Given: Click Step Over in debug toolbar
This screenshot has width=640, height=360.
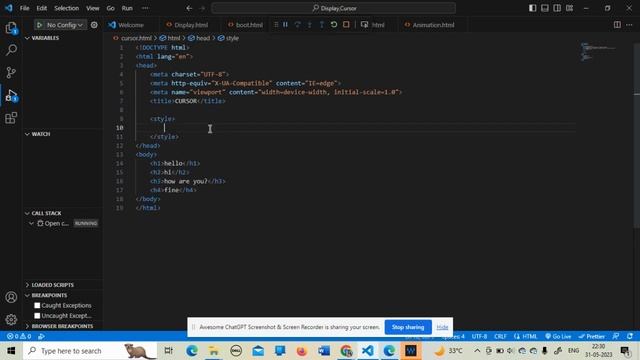Looking at the screenshot, I should pos(298,24).
